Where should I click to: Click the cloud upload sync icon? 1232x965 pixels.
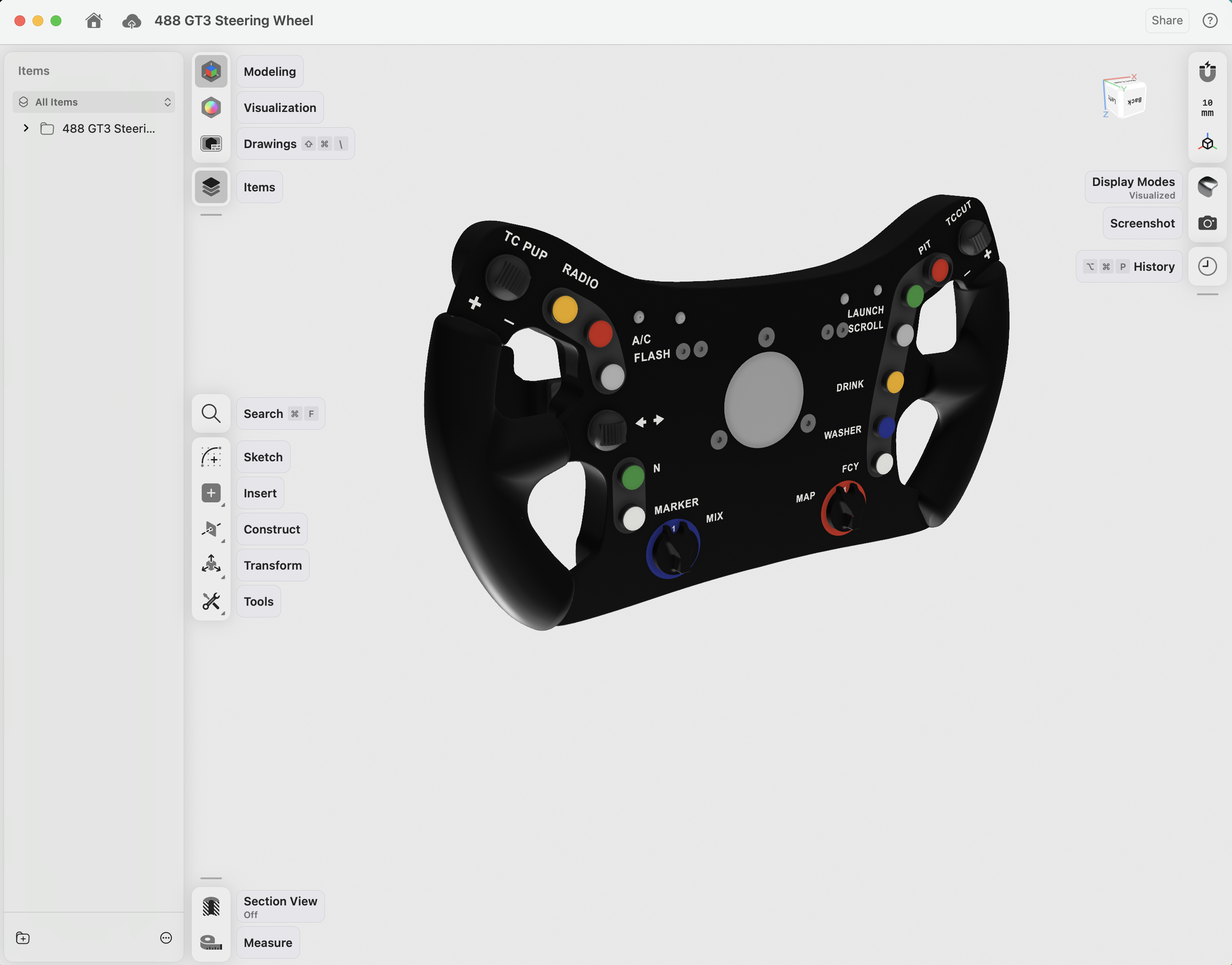pyautogui.click(x=131, y=21)
